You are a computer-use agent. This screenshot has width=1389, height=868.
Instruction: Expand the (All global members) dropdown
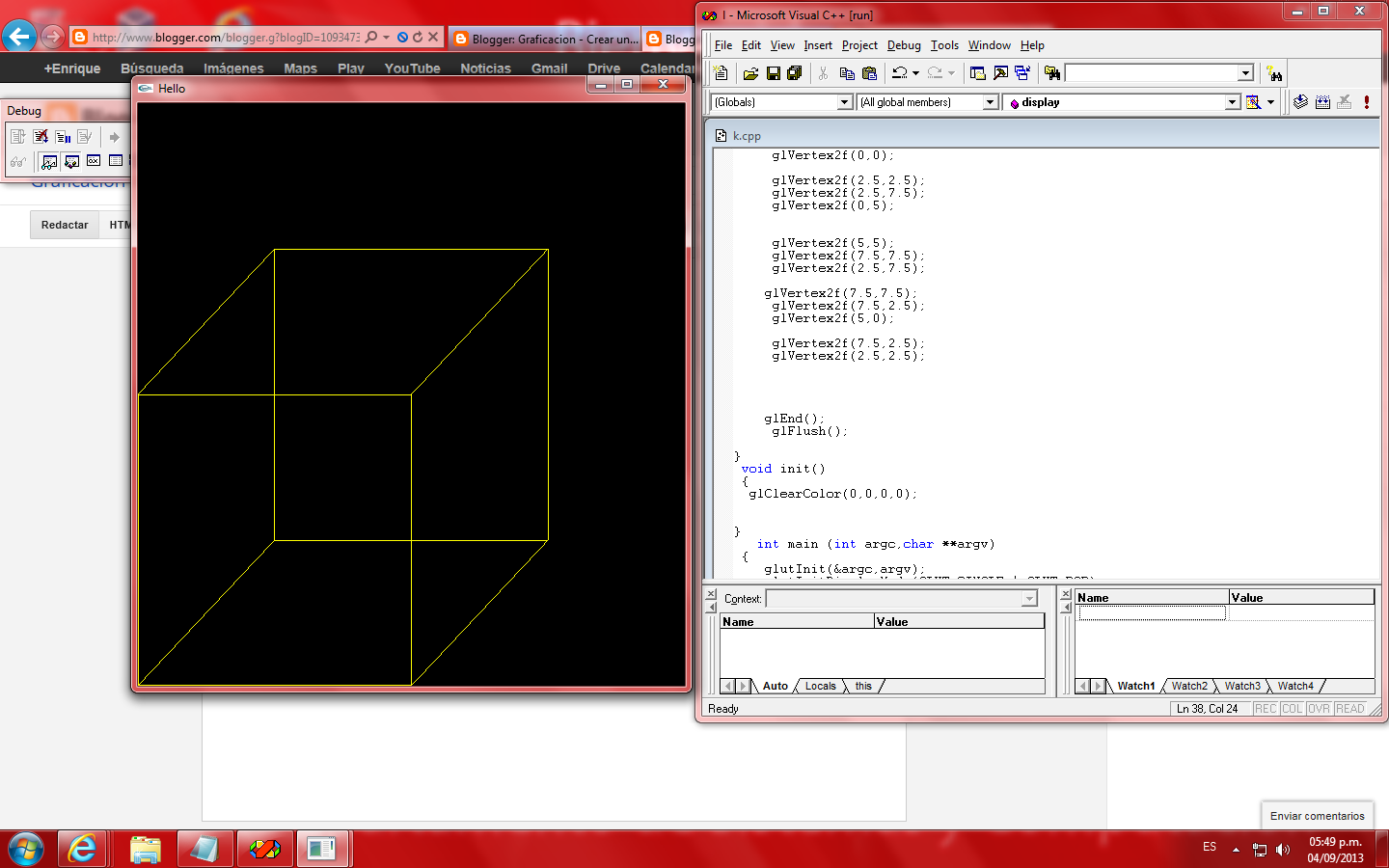pos(990,102)
